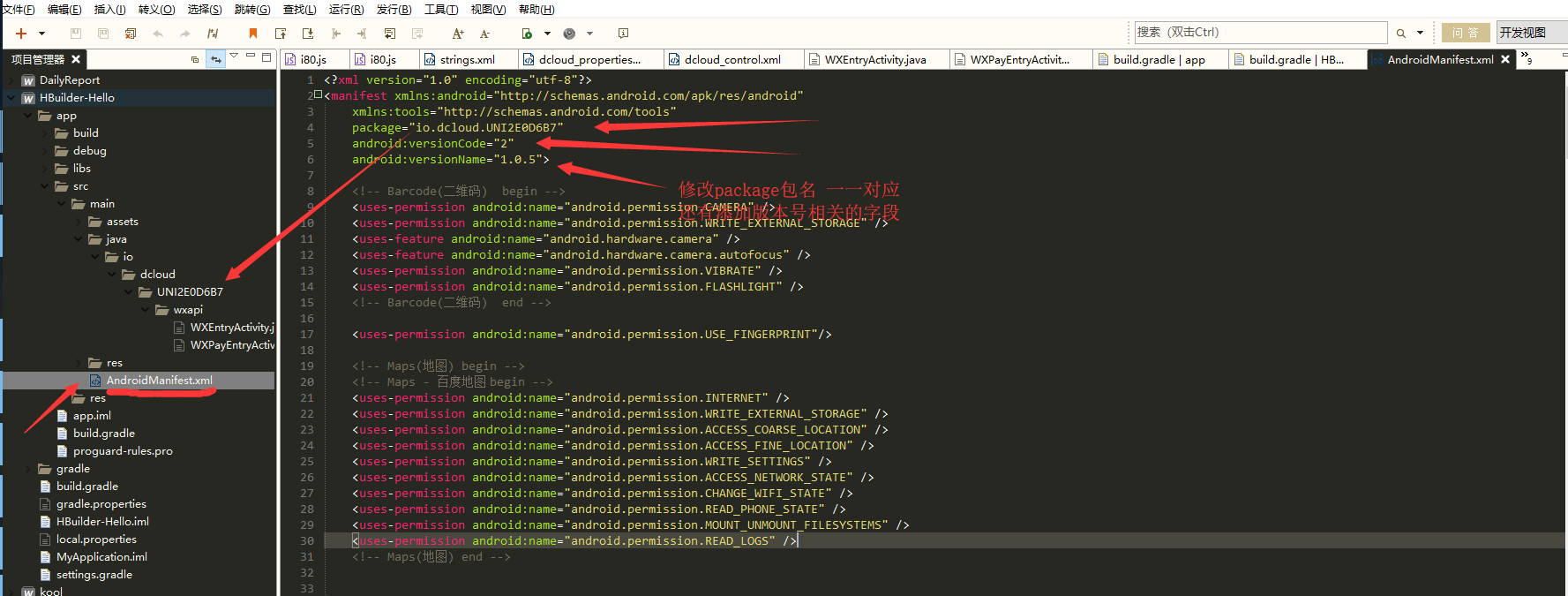1568x596 pixels.
Task: Click the decrease font size A- icon
Action: (484, 34)
